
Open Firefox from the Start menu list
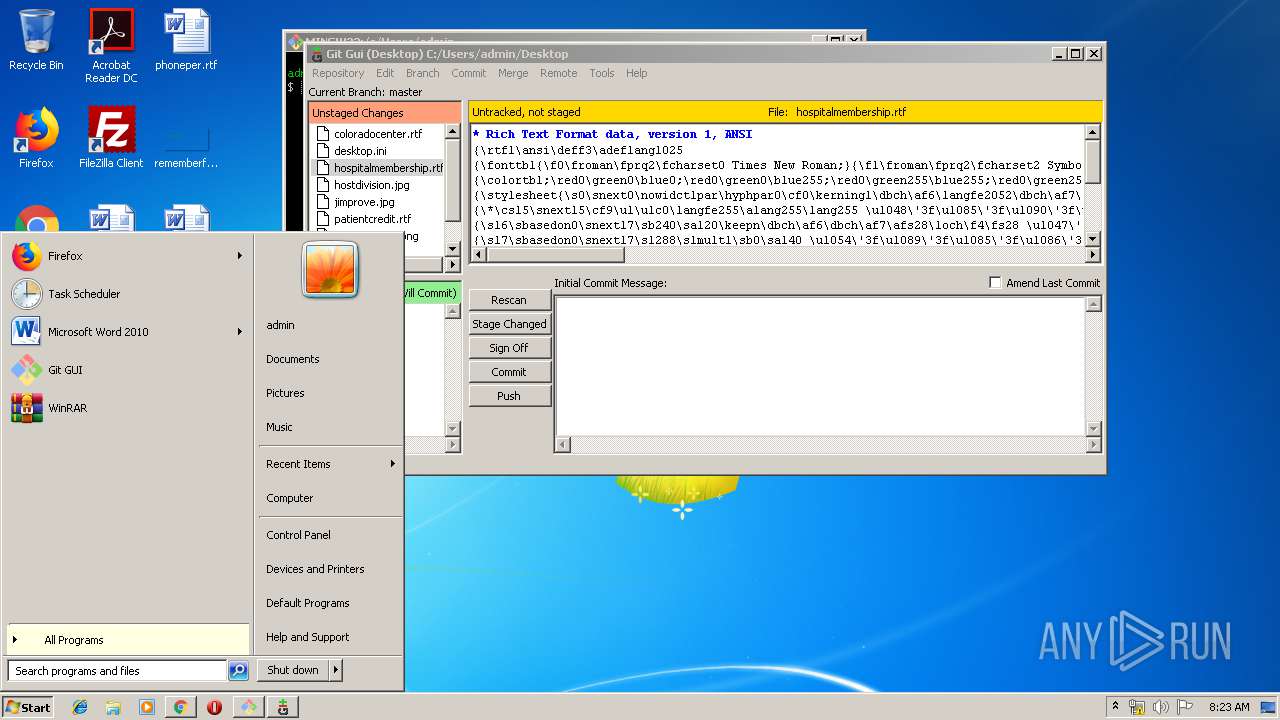pos(127,256)
